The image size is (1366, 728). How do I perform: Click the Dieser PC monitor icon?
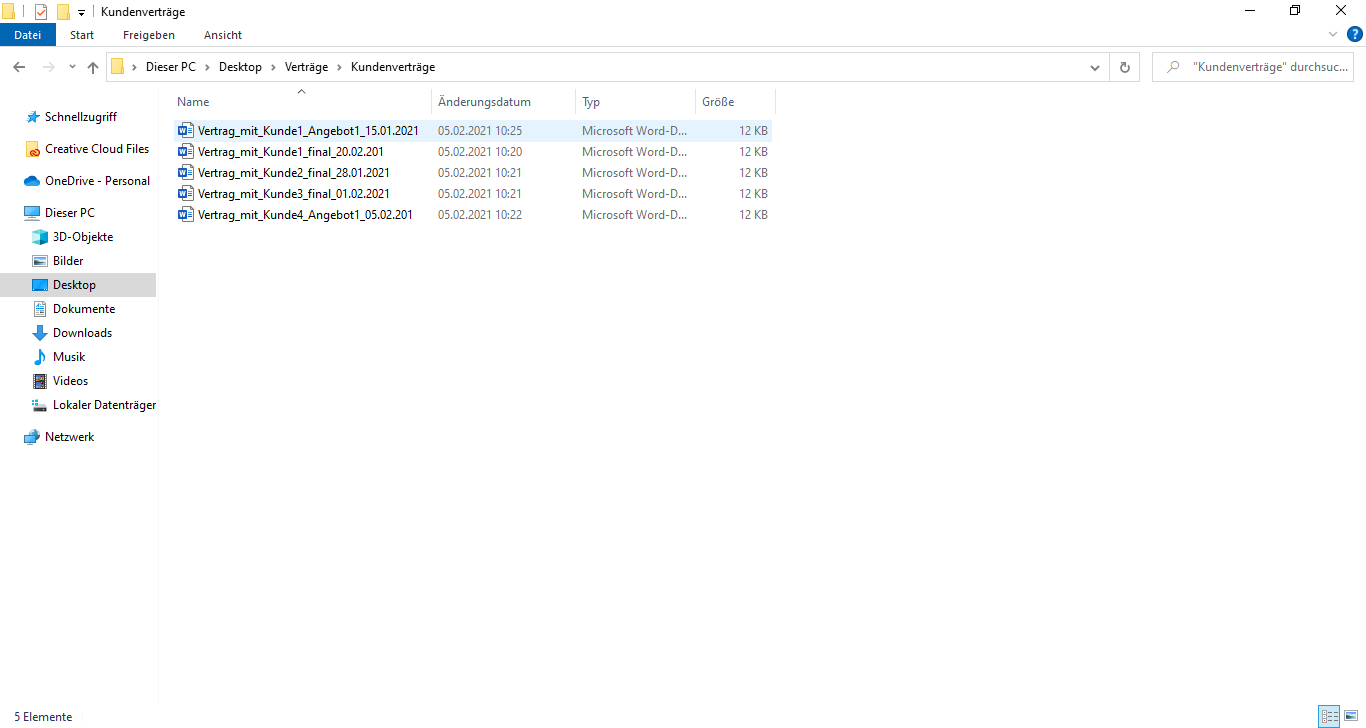pos(33,213)
